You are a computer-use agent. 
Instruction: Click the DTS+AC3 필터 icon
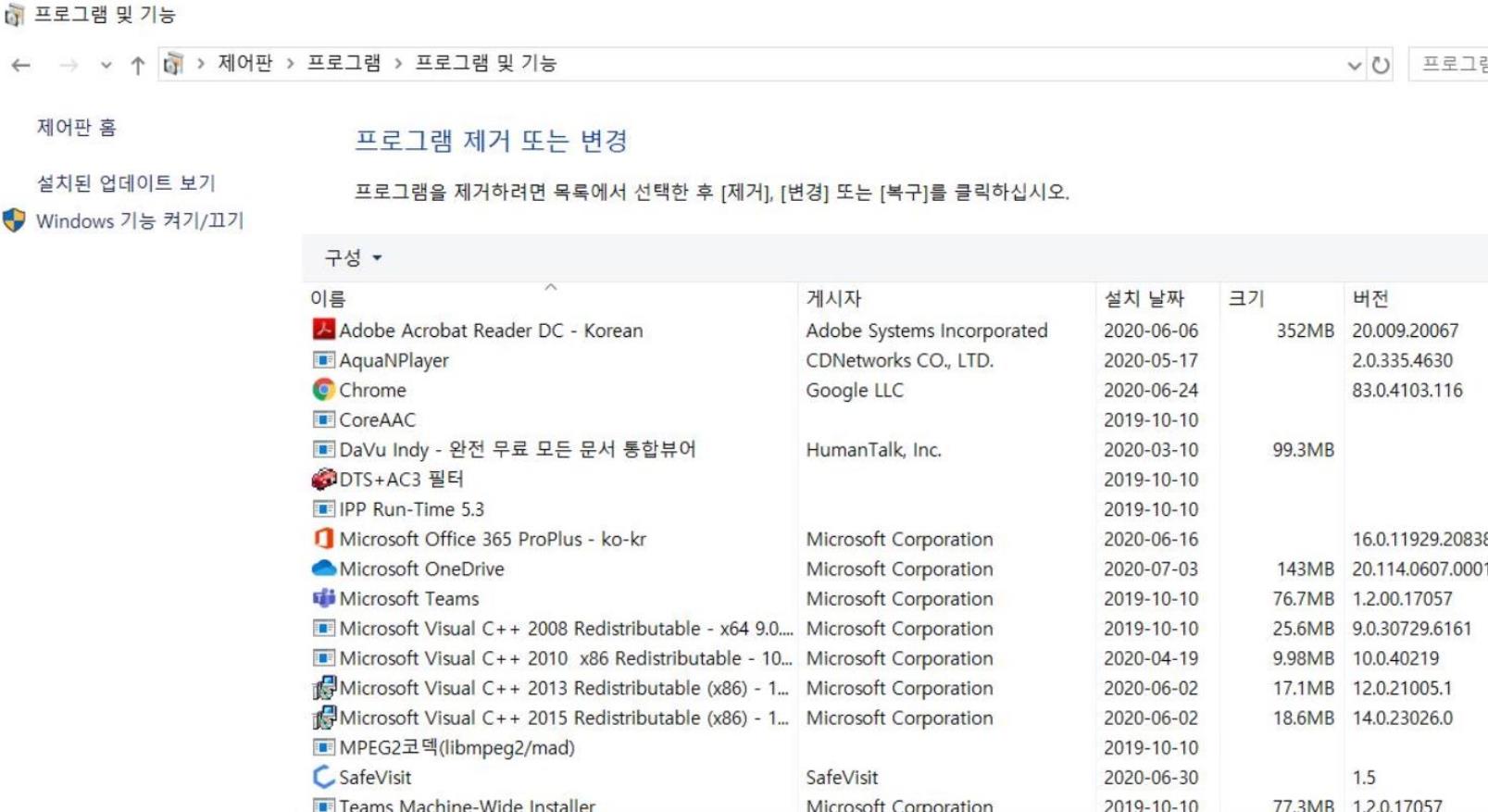323,480
